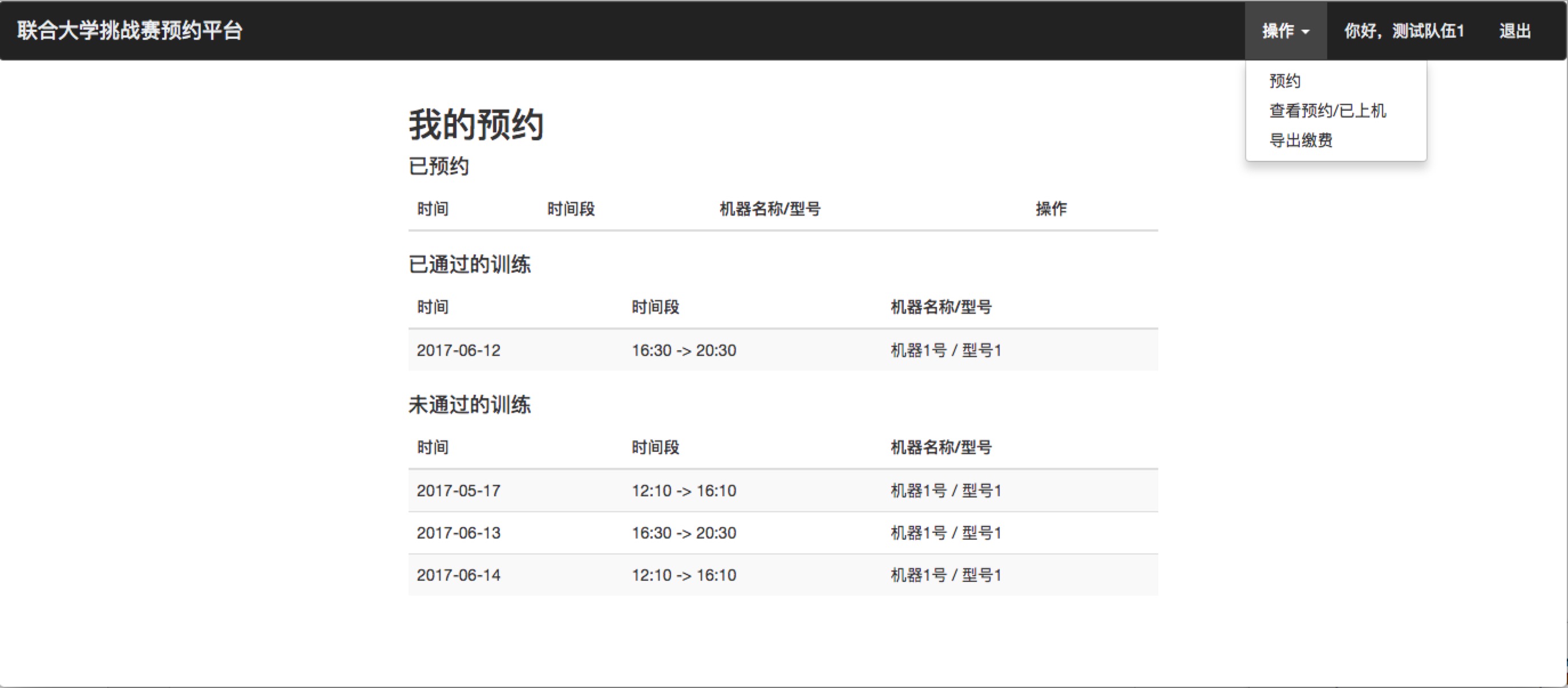Click 机器名称/型号 header in 已通过的训练 table
The width and height of the screenshot is (1568, 688).
[941, 306]
